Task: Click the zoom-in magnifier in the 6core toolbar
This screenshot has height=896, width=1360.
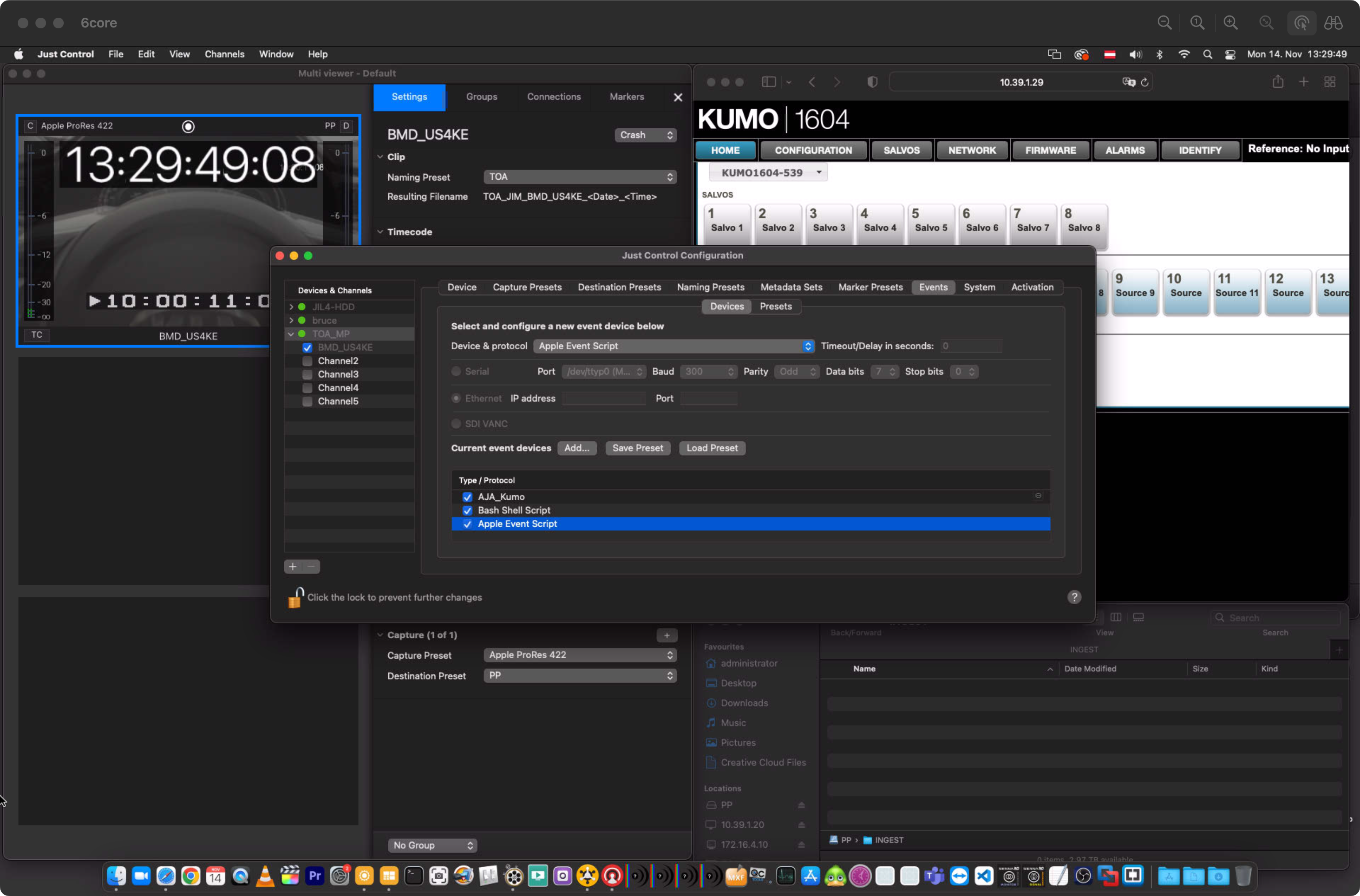Action: click(x=1230, y=23)
